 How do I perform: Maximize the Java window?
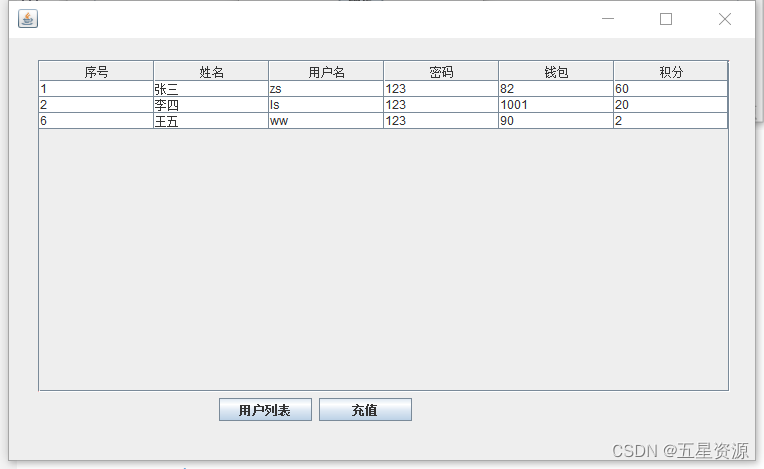666,19
